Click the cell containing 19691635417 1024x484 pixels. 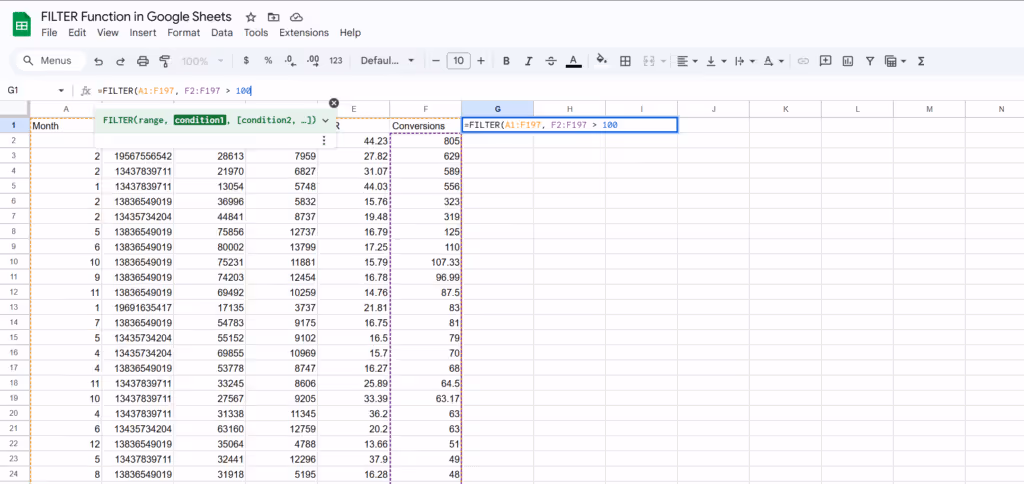pyautogui.click(x=138, y=307)
